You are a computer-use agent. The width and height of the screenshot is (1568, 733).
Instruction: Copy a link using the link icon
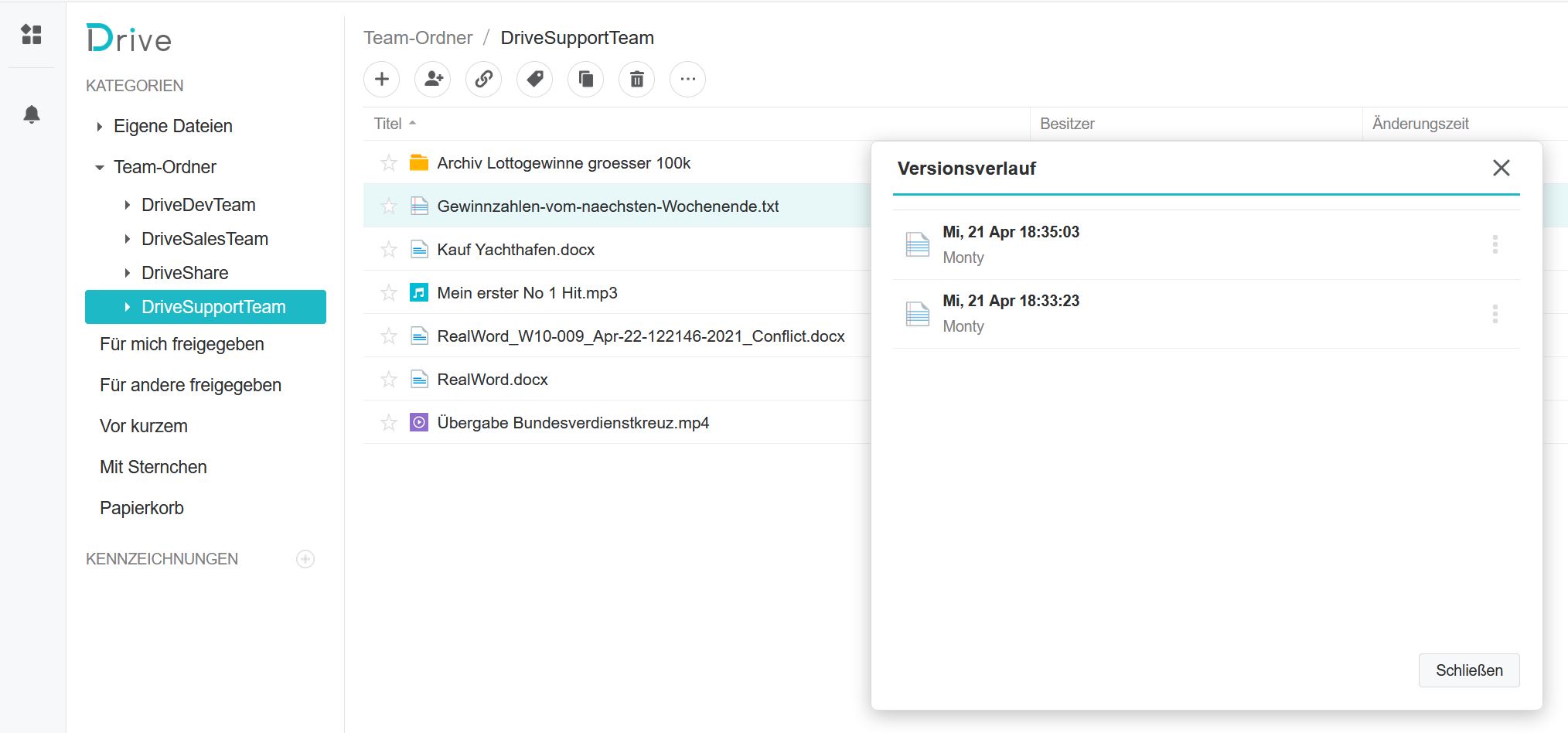484,79
